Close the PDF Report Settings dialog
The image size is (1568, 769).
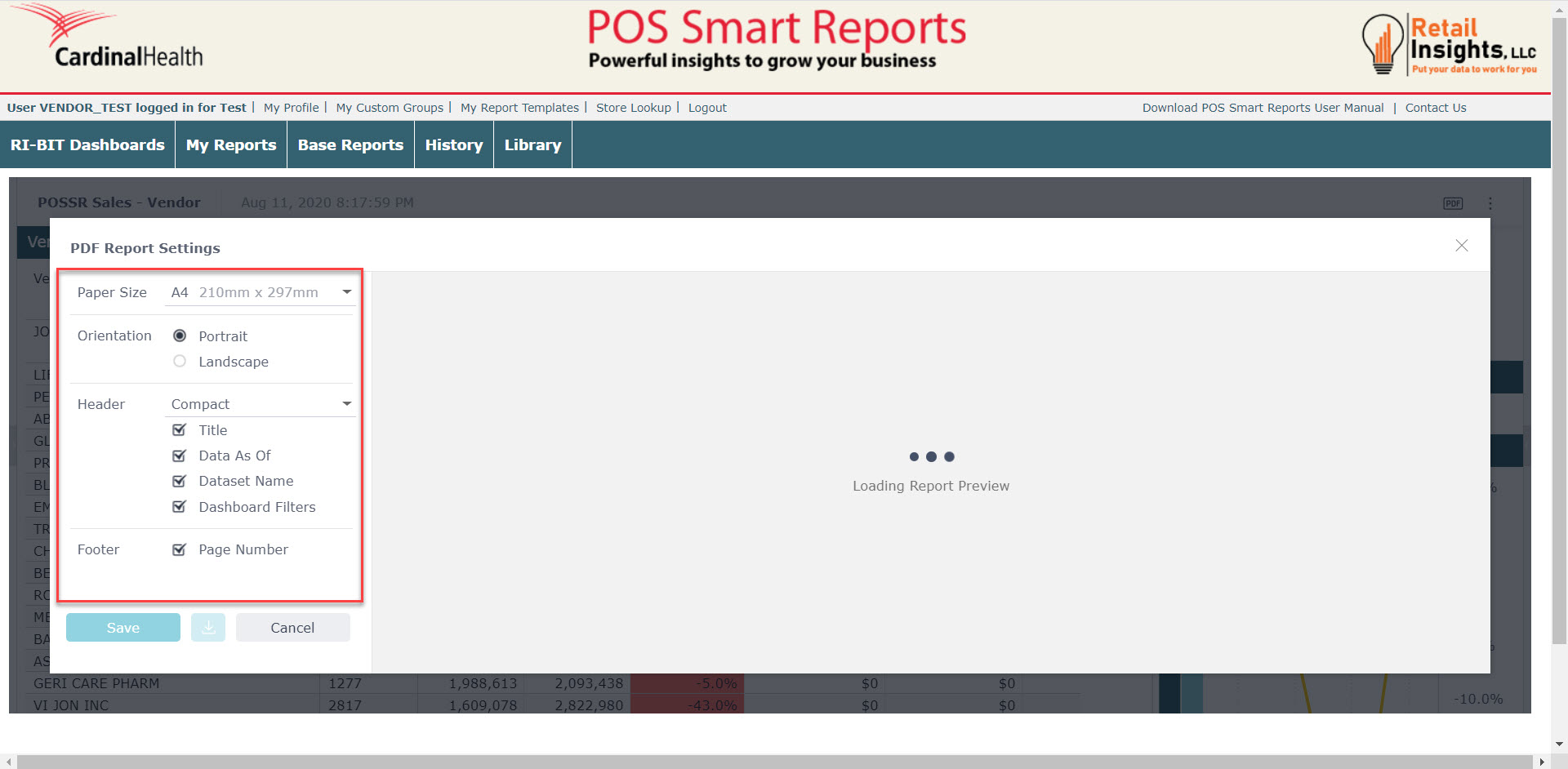coord(1461,246)
